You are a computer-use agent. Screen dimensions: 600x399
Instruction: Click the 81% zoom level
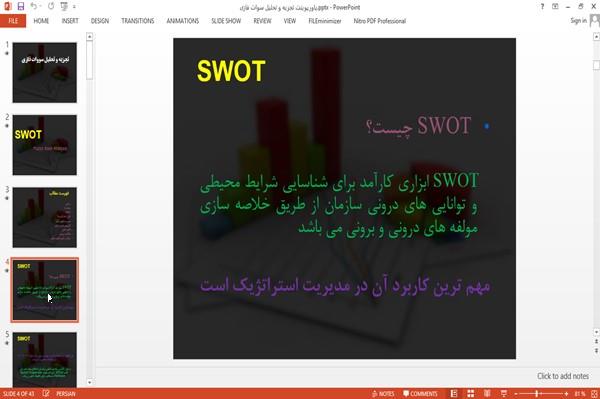pos(580,394)
